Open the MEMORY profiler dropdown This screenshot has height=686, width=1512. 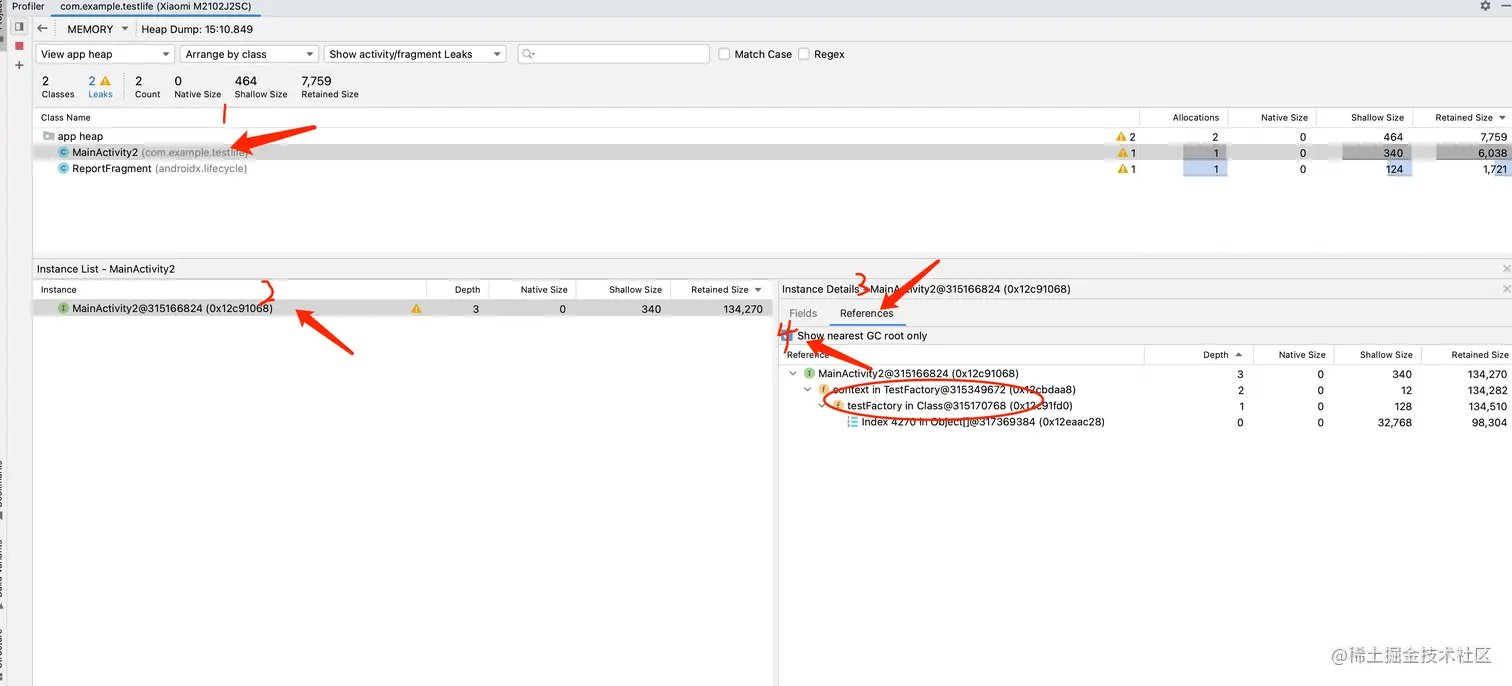pos(97,29)
